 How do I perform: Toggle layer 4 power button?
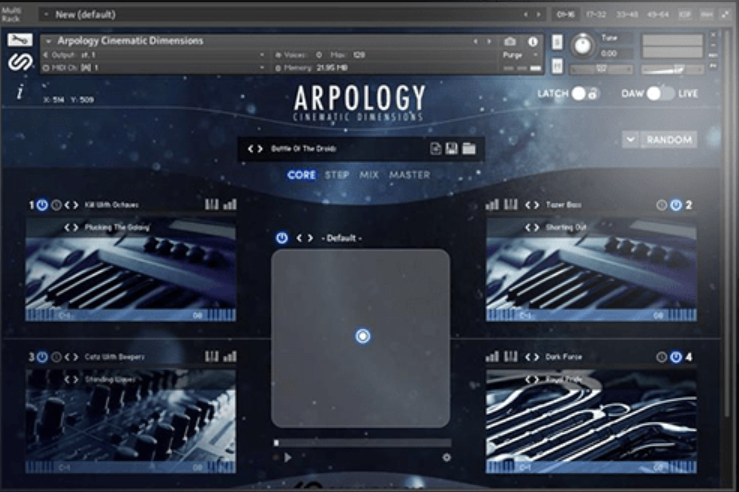pos(676,357)
